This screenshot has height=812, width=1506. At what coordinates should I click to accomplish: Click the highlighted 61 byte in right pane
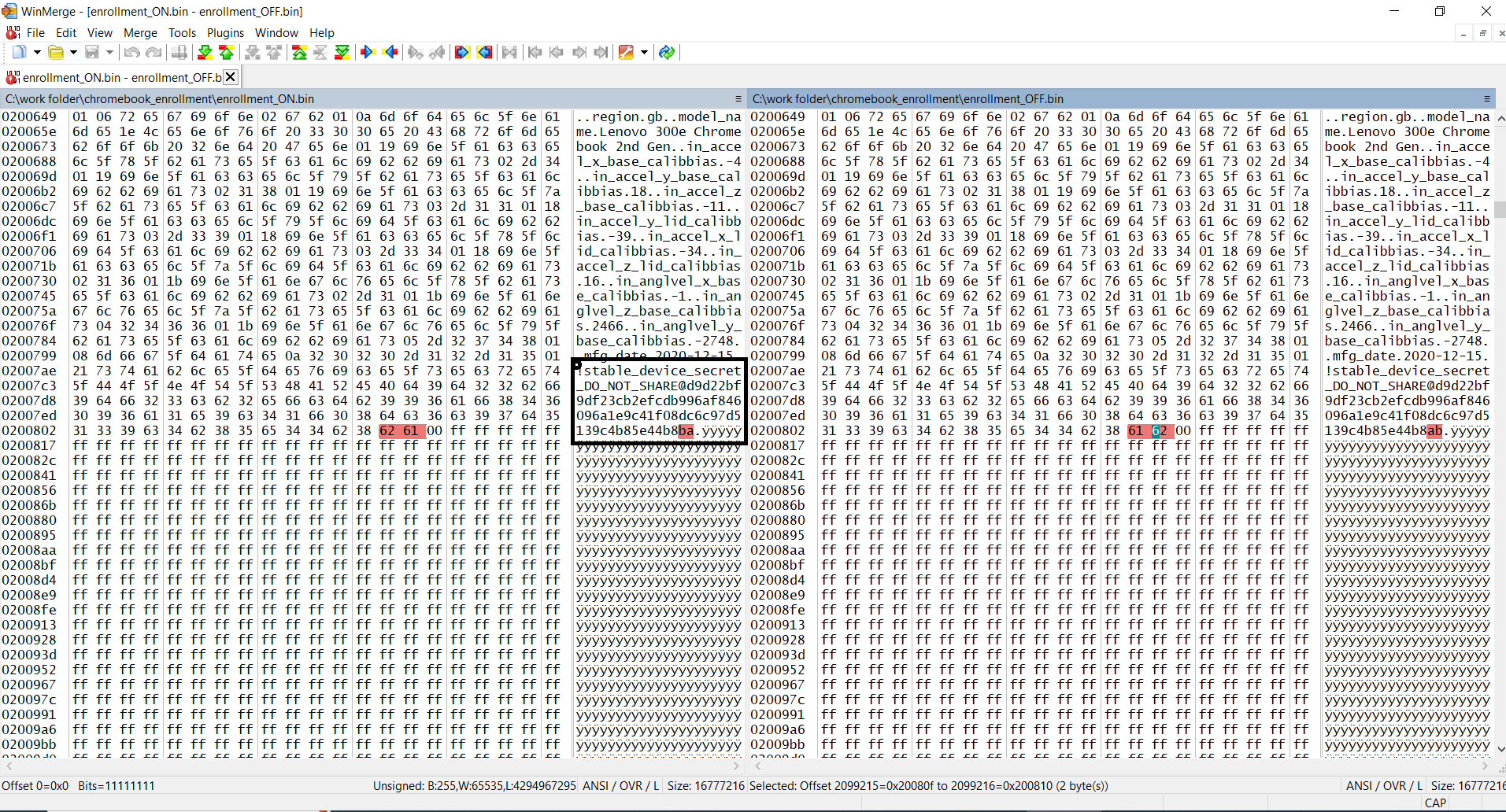[1136, 431]
